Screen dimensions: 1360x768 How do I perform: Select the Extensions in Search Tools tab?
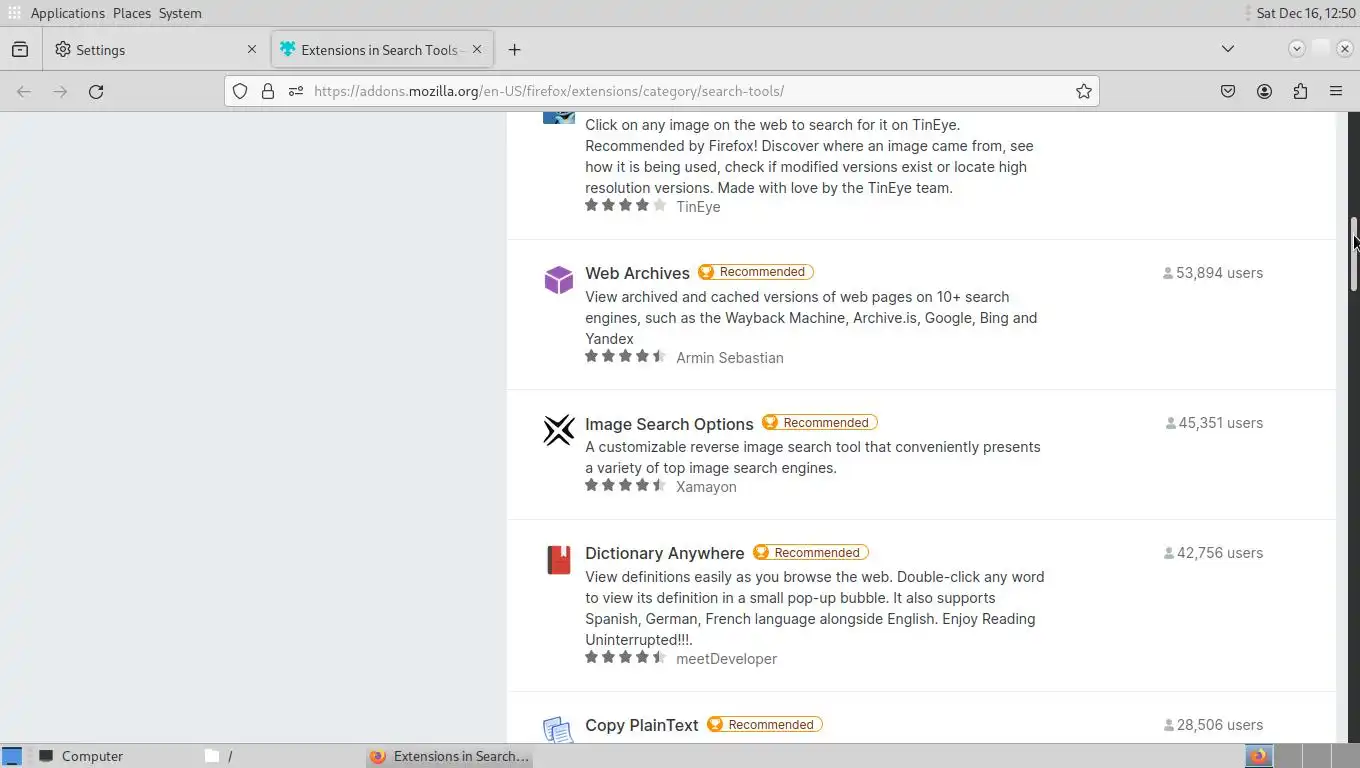(381, 49)
